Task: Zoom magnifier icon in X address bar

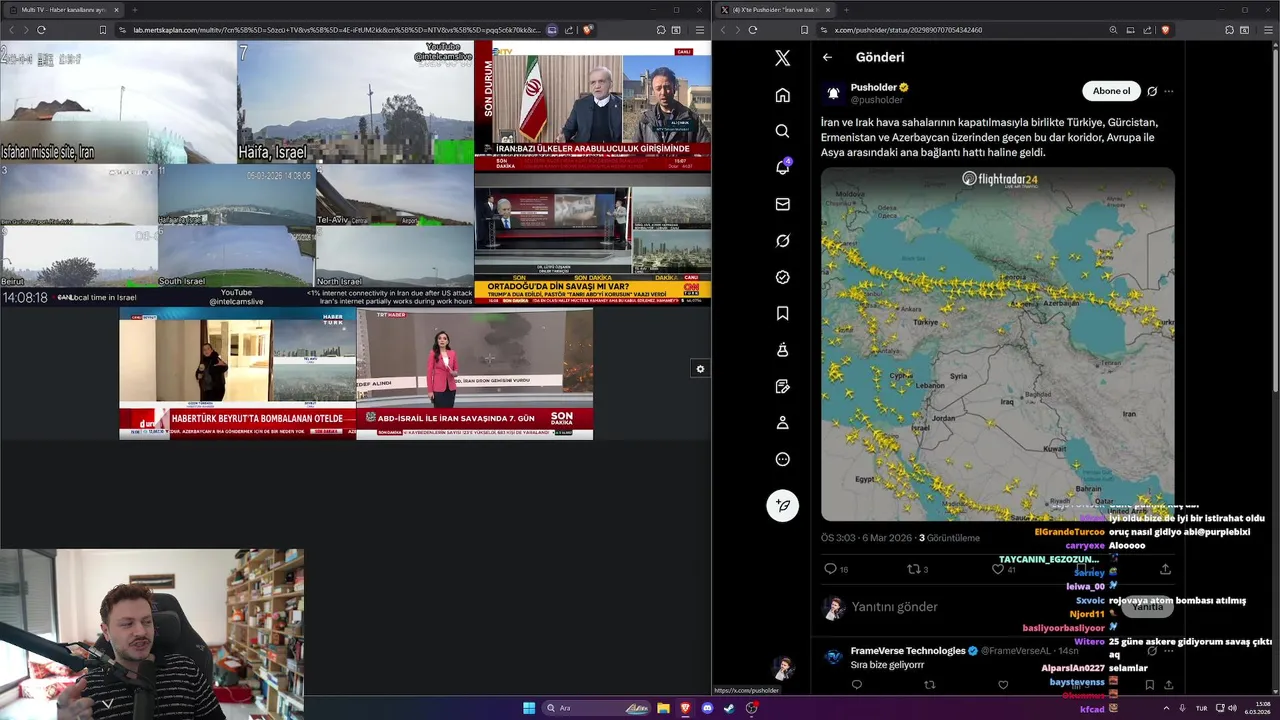Action: tap(1113, 30)
